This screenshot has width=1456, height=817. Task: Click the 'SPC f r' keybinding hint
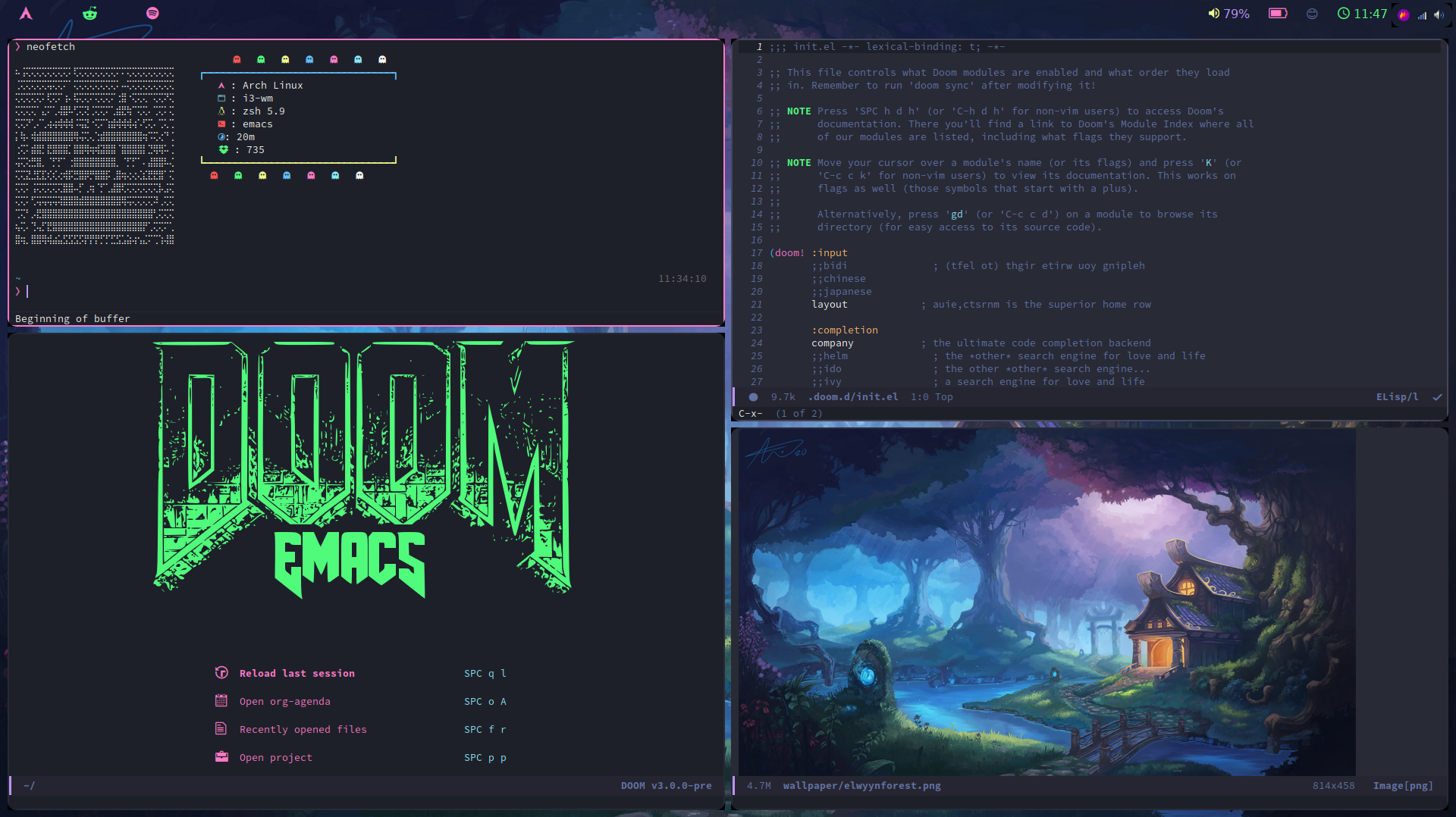pyautogui.click(x=485, y=730)
